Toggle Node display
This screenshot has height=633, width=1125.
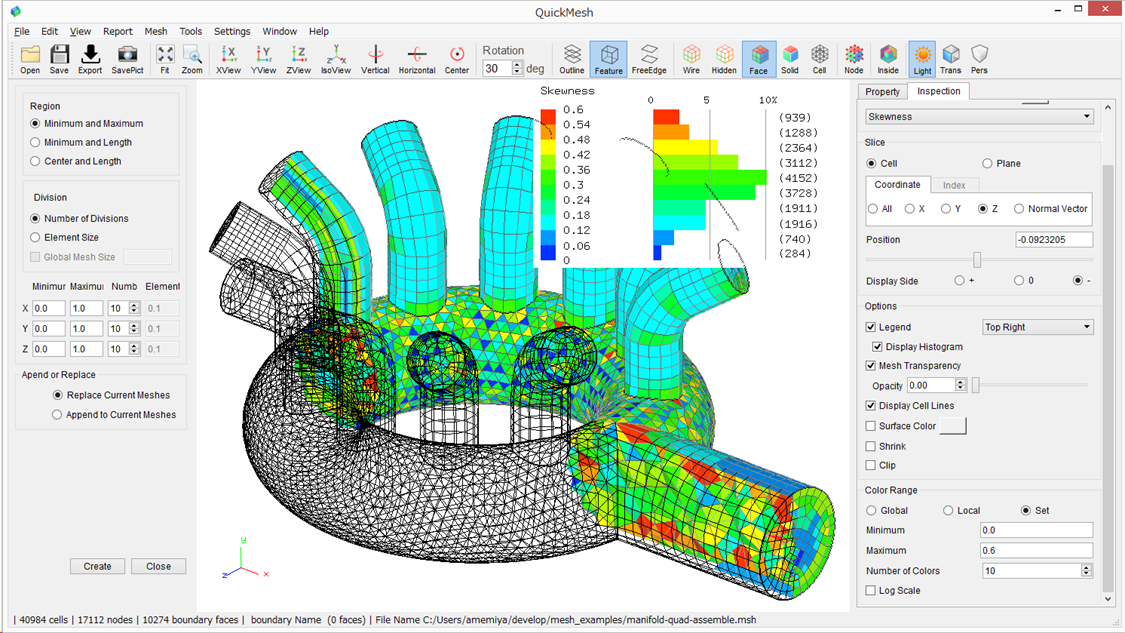coord(854,59)
